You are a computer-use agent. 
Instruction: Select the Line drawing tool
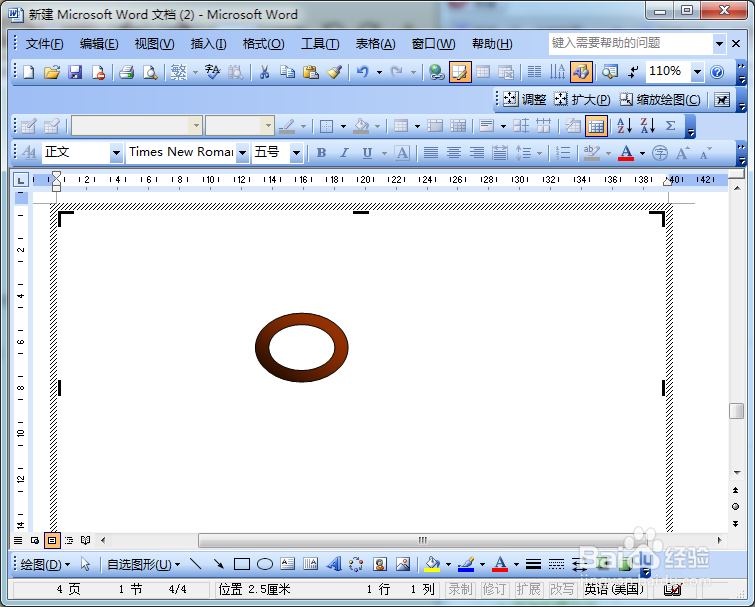pyautogui.click(x=195, y=564)
